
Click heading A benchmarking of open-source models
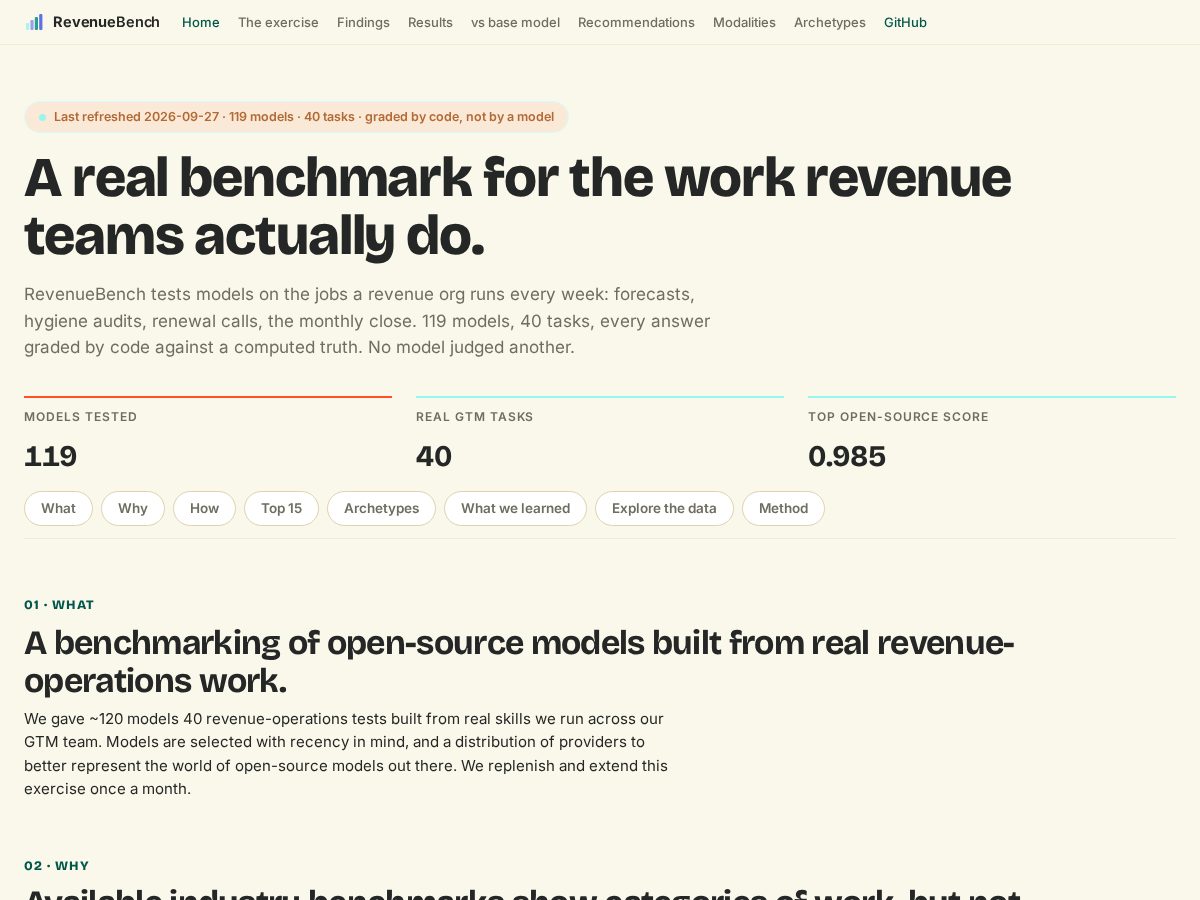pos(520,661)
